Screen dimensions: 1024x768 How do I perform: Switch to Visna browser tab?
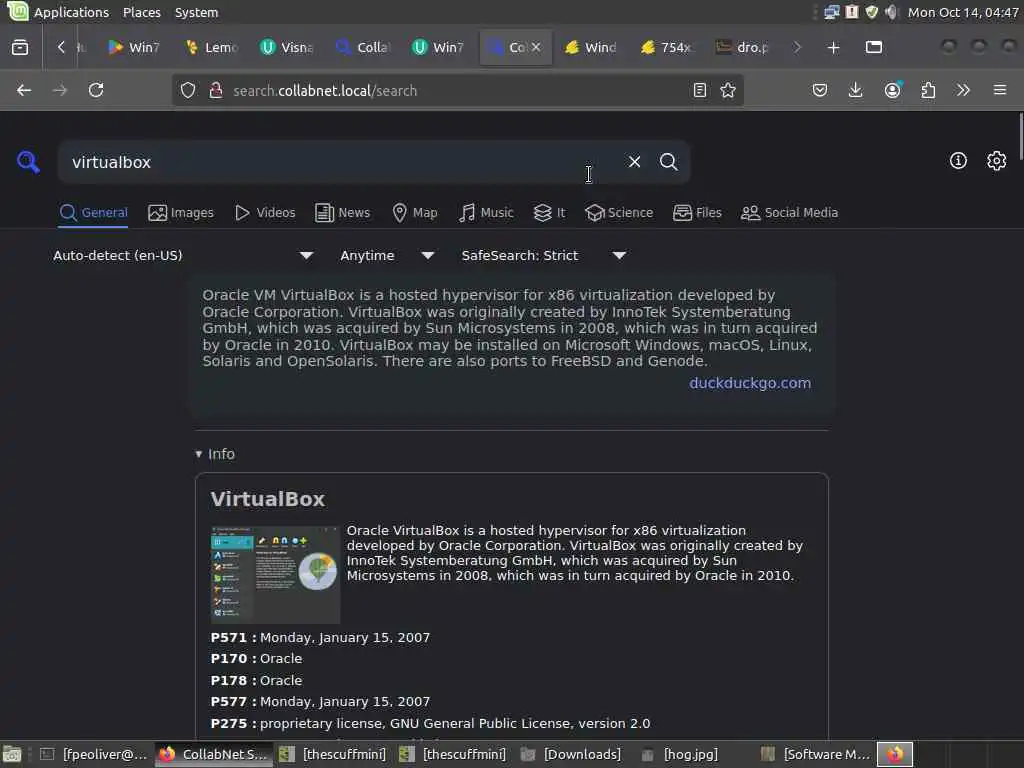287,47
